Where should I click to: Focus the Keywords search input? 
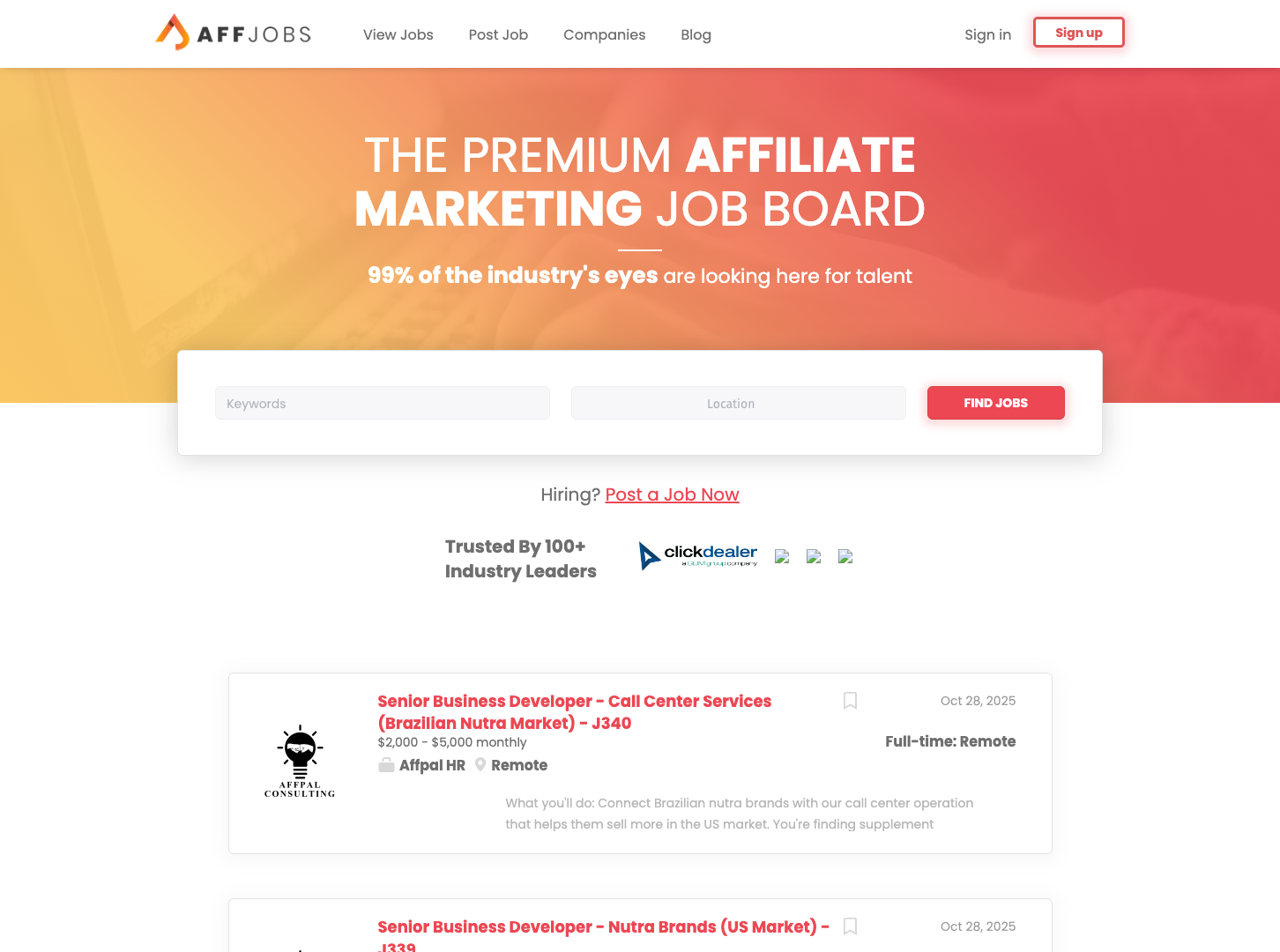(383, 403)
